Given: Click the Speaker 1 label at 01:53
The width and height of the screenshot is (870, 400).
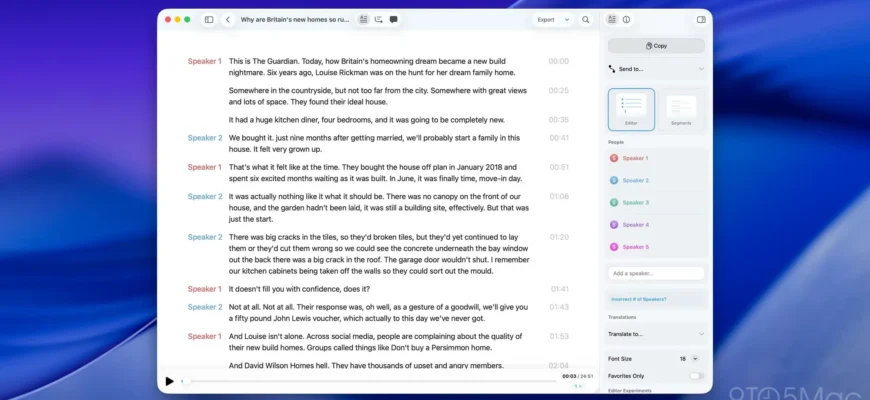Looking at the screenshot, I should pyautogui.click(x=205, y=336).
